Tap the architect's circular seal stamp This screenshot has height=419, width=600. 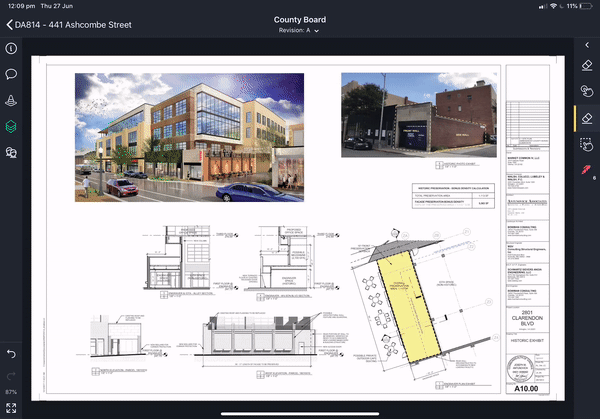tap(520, 368)
